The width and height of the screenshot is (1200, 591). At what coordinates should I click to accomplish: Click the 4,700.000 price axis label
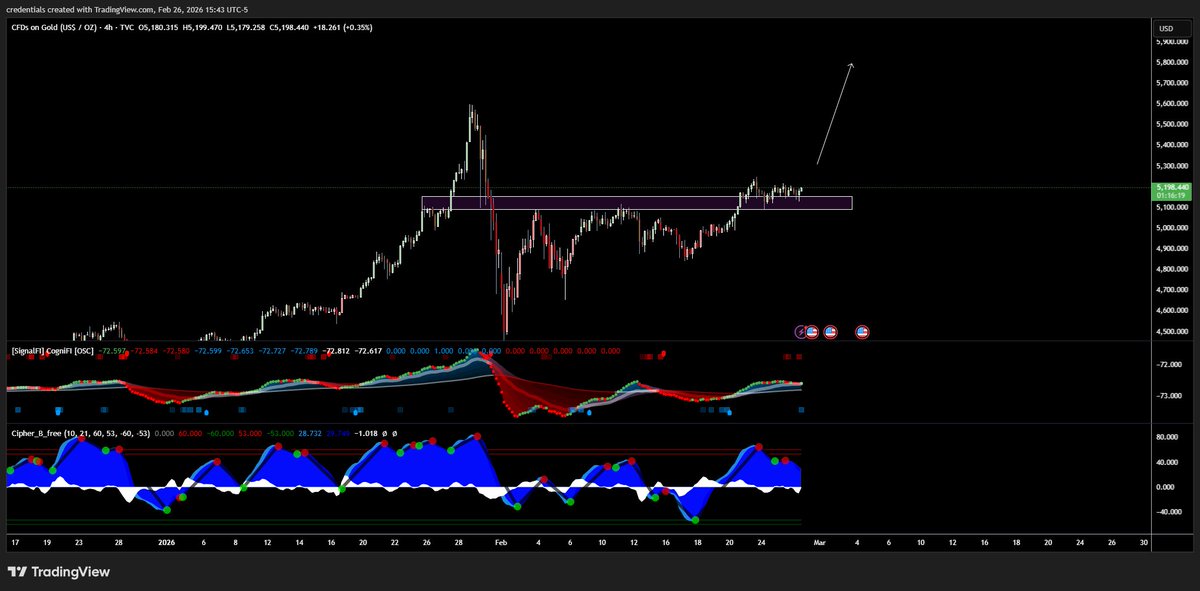pos(1173,290)
